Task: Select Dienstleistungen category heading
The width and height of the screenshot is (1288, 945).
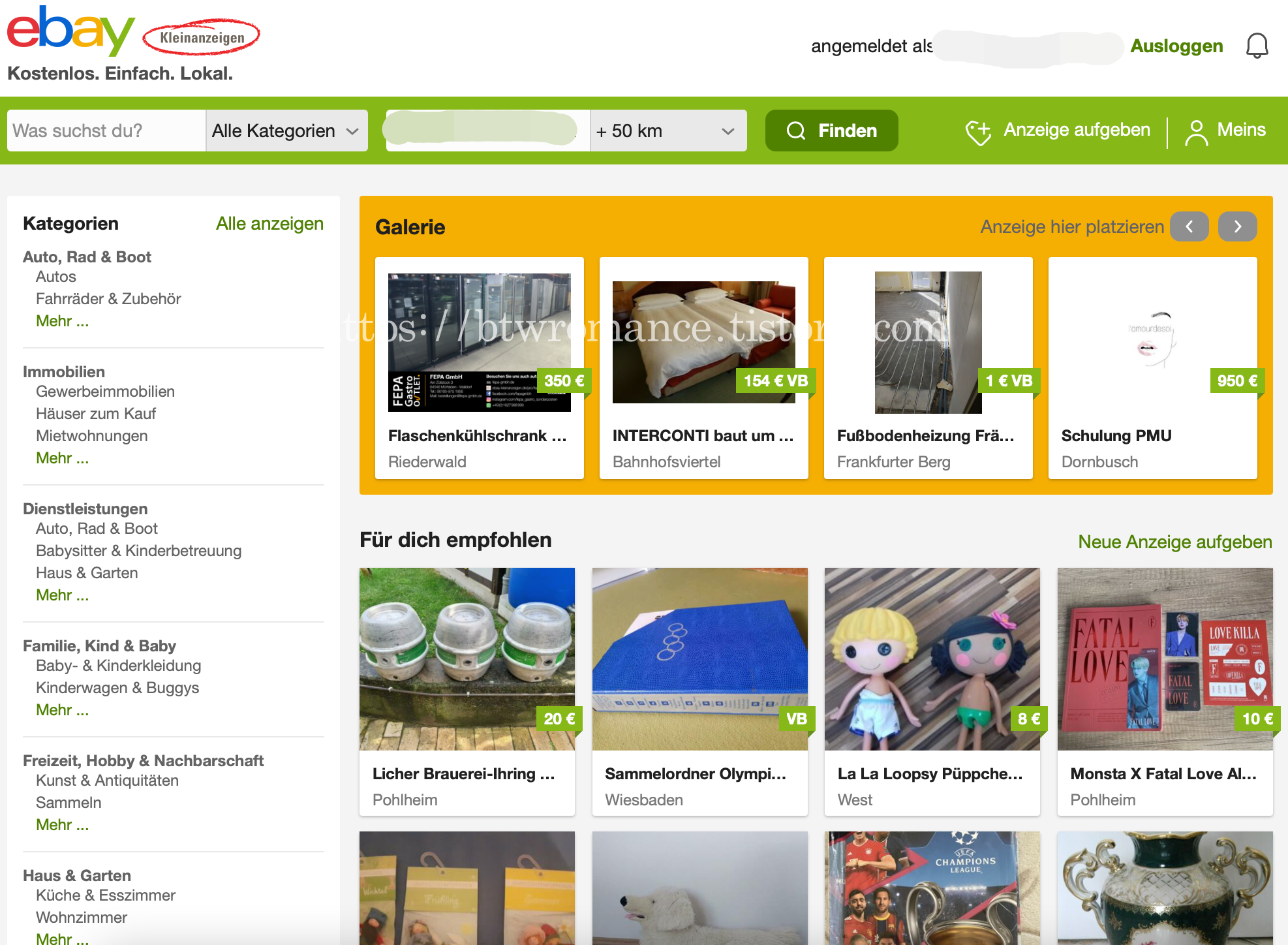Action: tap(85, 509)
